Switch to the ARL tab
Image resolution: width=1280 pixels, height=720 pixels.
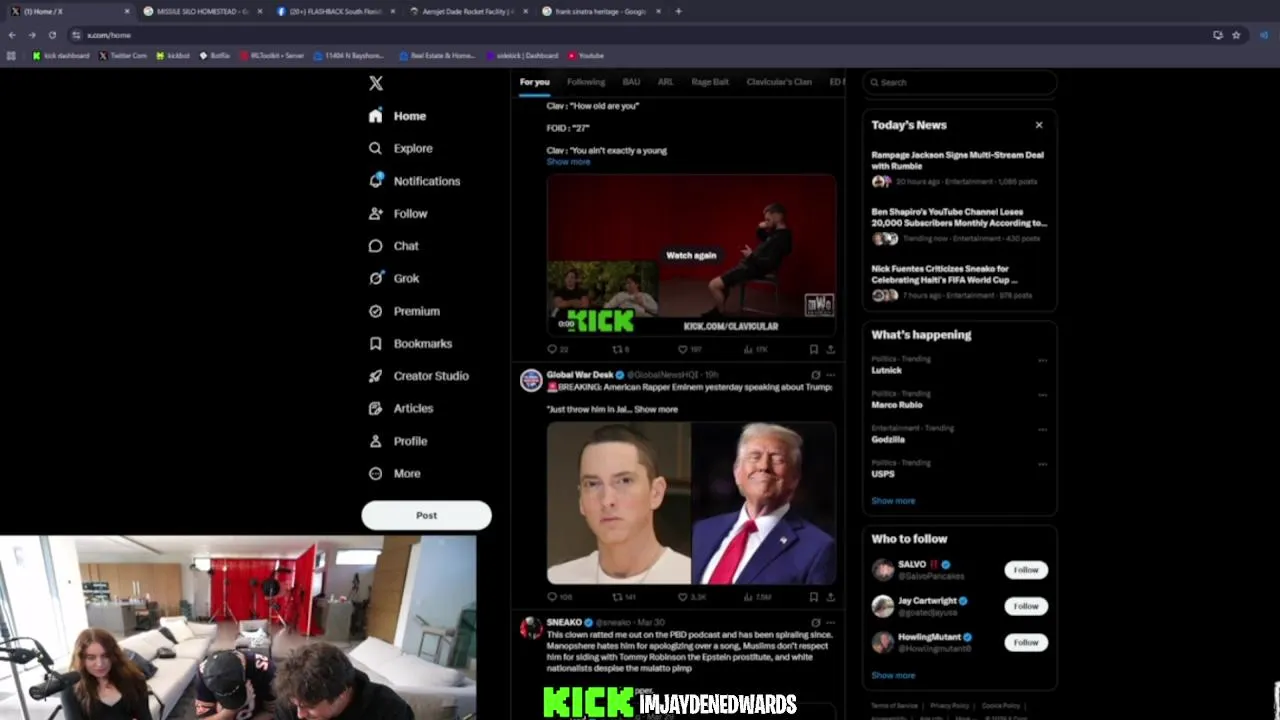pyautogui.click(x=665, y=82)
